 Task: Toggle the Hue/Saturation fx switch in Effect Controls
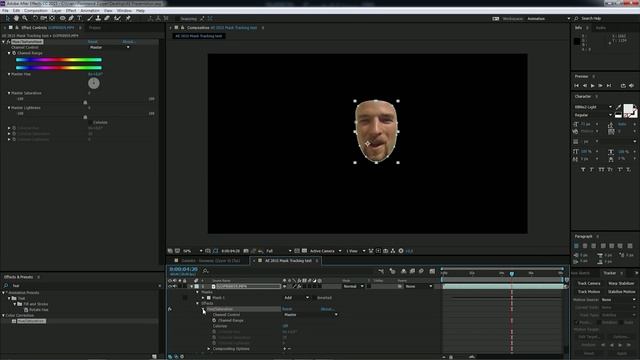[x=8, y=42]
